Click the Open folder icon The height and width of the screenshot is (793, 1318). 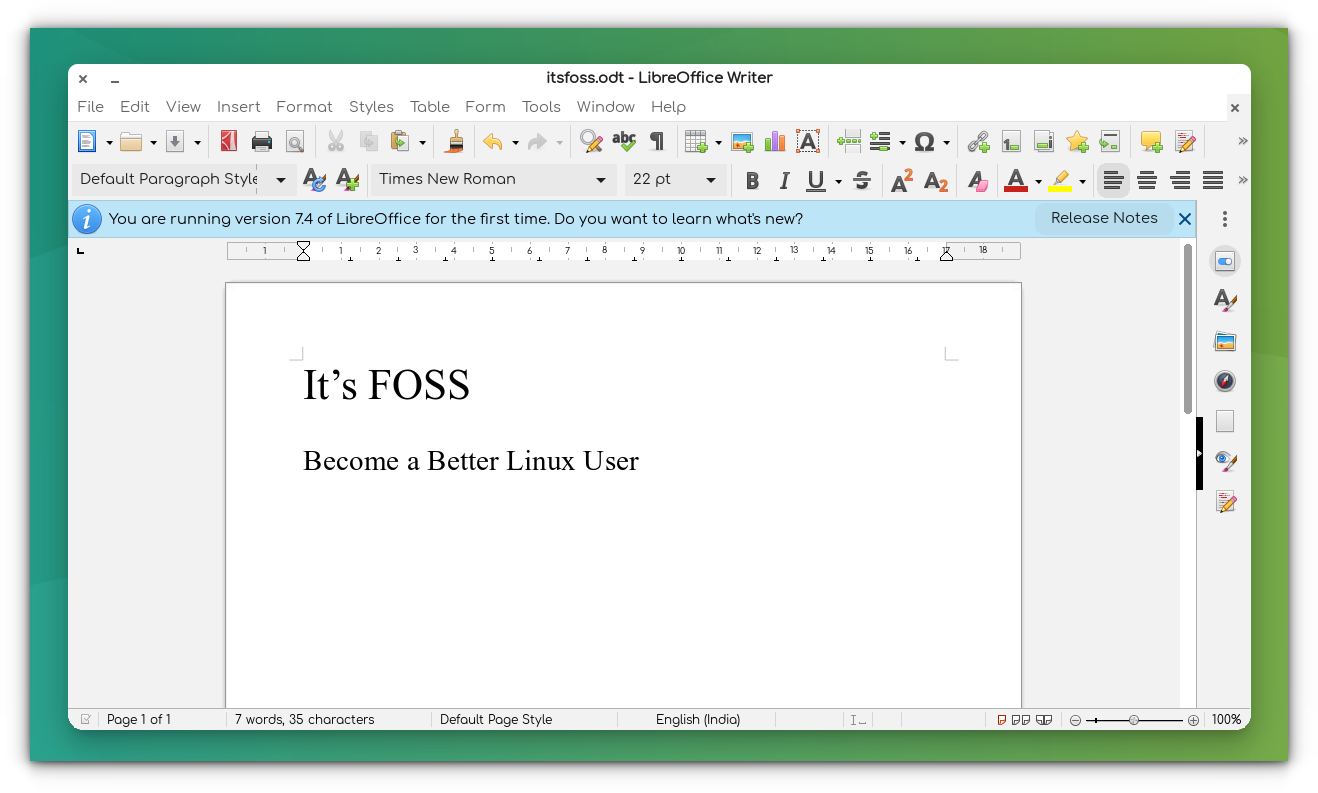point(131,142)
